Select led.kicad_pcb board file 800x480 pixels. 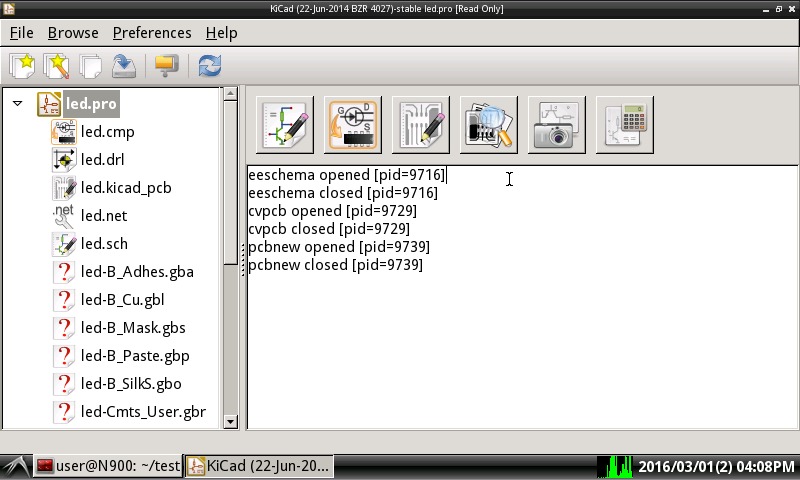(126, 188)
